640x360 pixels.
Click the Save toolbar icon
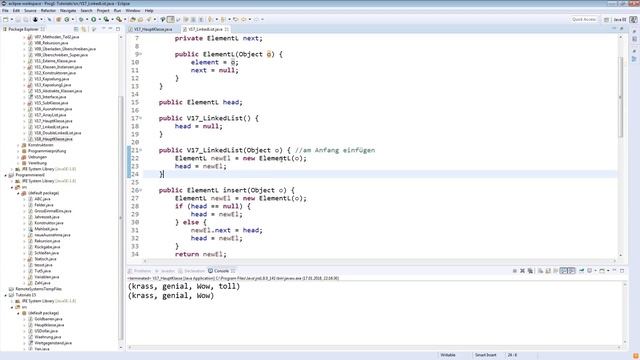[x=18, y=19]
